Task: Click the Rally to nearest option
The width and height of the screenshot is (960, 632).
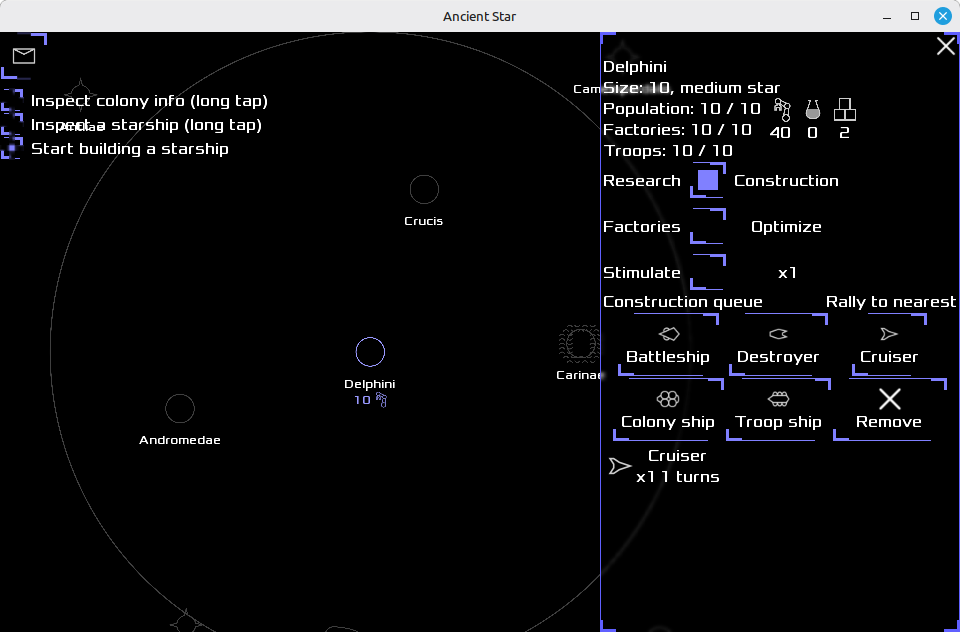Action: (x=890, y=302)
